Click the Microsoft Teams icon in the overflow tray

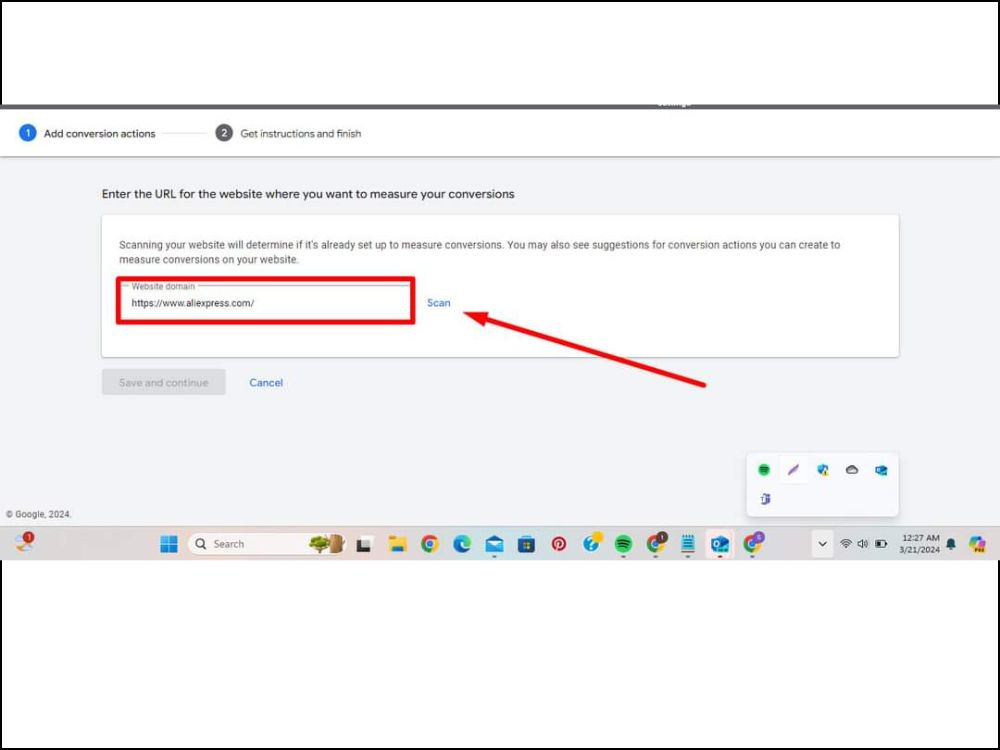pos(765,499)
